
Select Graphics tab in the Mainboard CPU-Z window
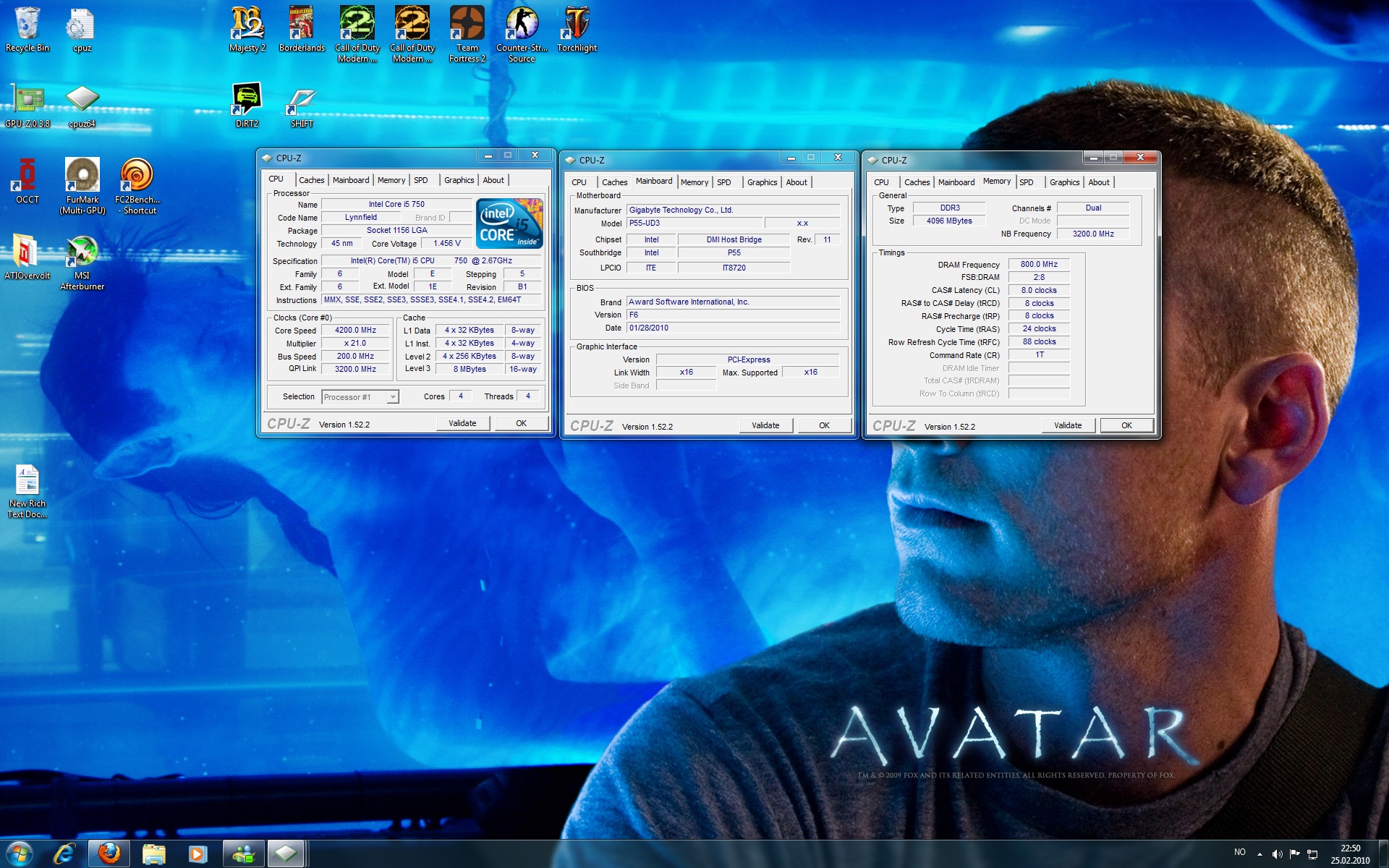click(762, 182)
